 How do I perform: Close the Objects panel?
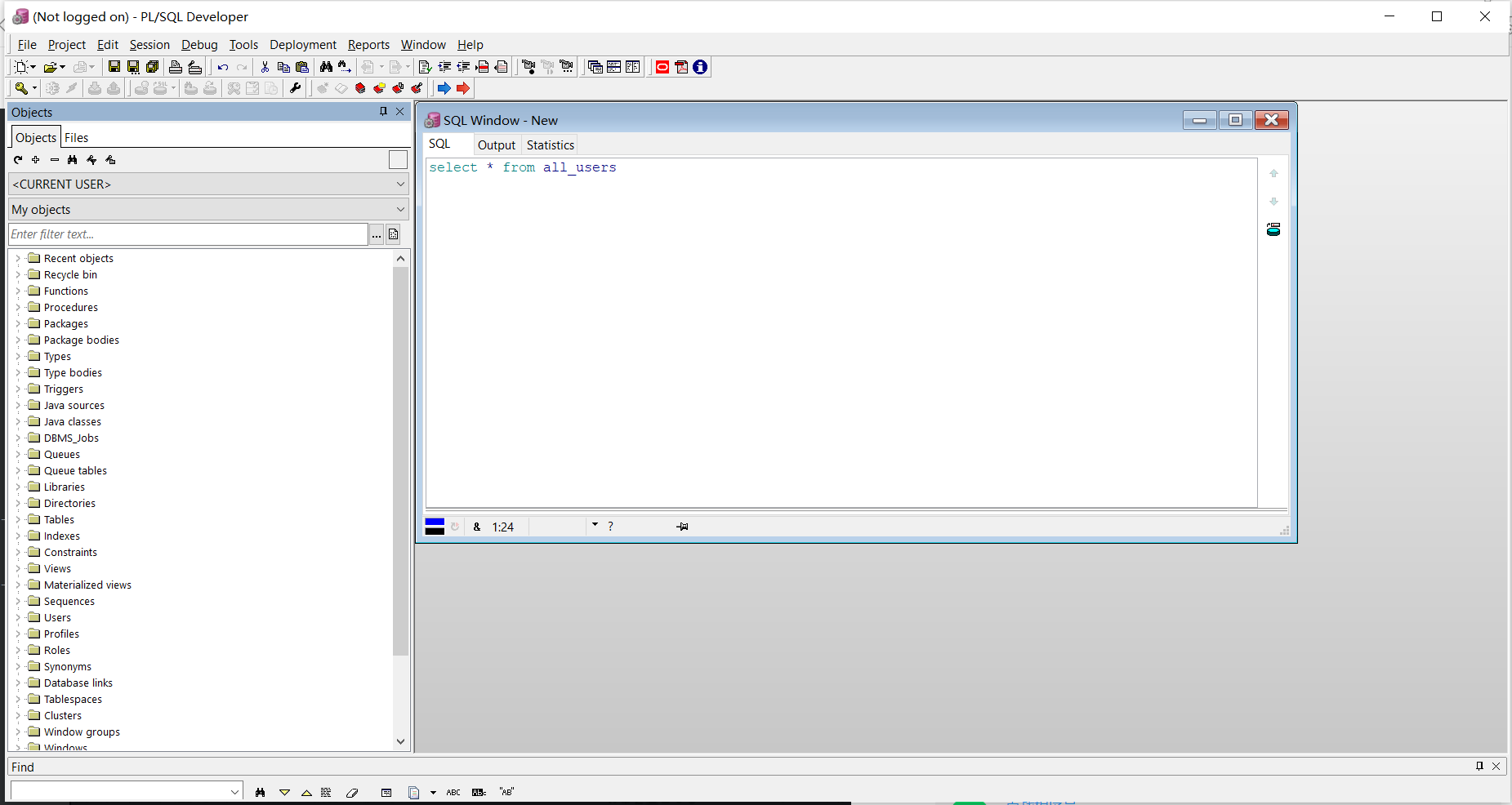400,112
